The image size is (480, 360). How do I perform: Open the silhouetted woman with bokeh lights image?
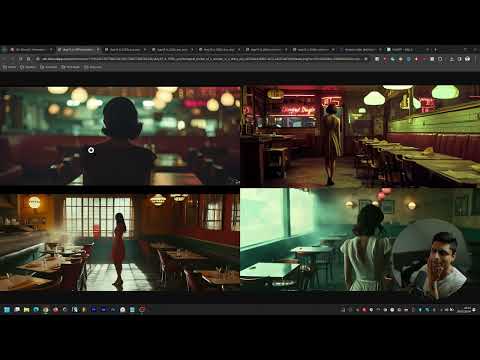click(x=120, y=136)
